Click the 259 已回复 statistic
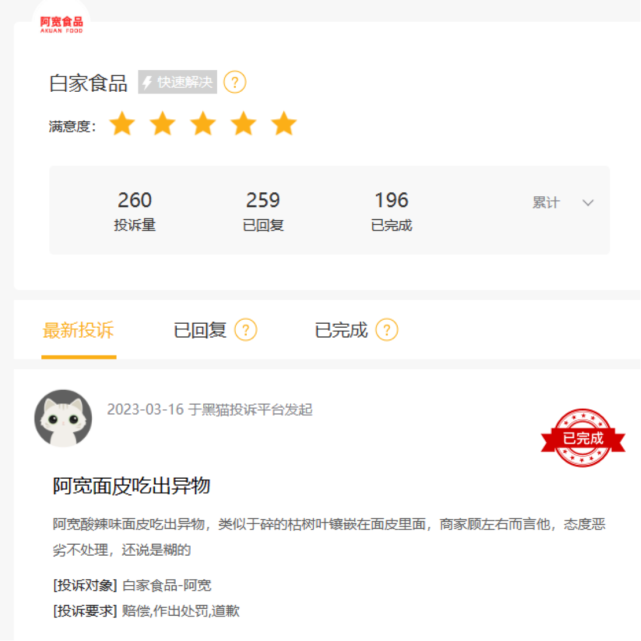The image size is (641, 641). click(263, 211)
